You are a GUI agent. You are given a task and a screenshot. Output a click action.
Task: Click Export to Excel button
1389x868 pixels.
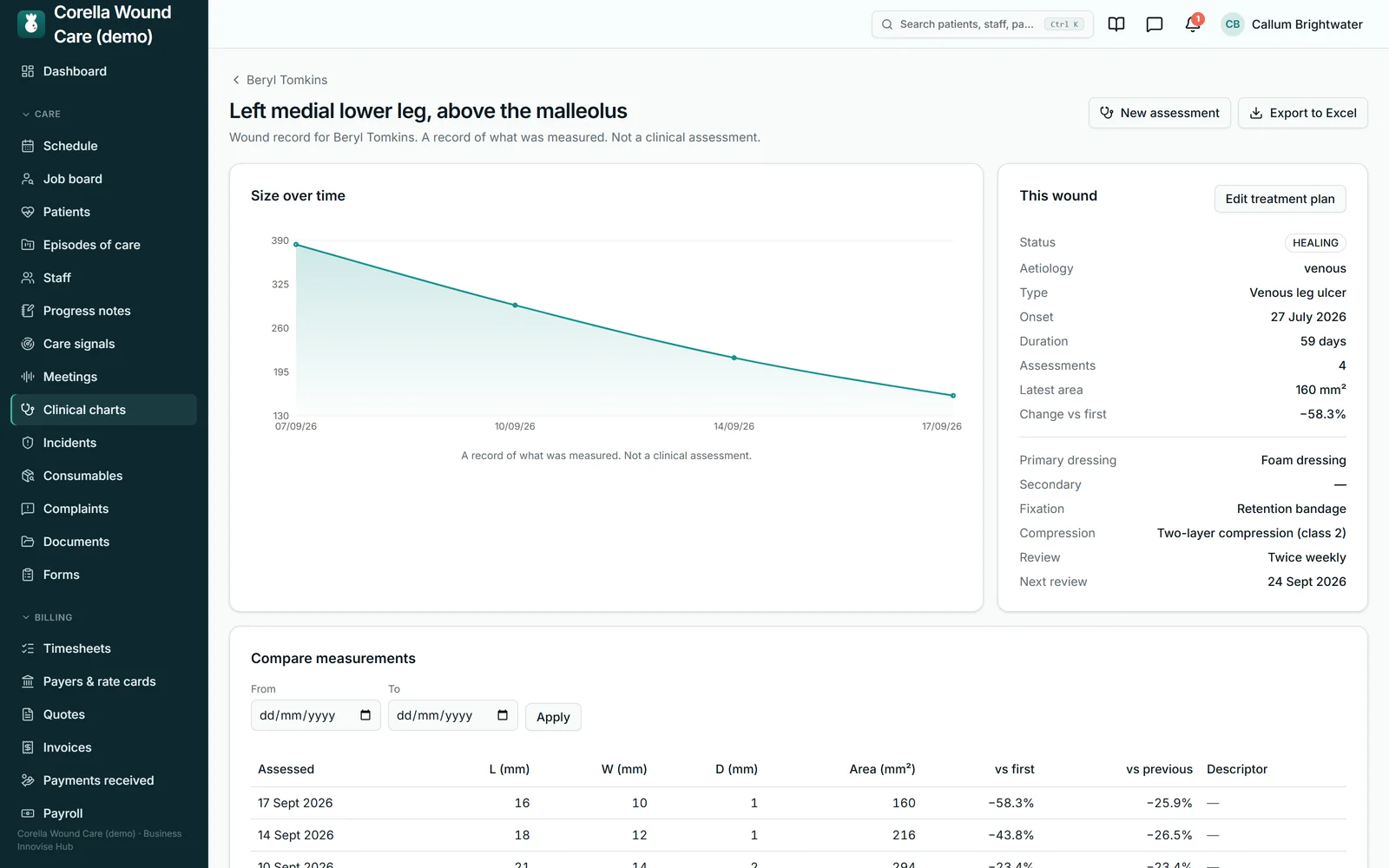pyautogui.click(x=1303, y=113)
